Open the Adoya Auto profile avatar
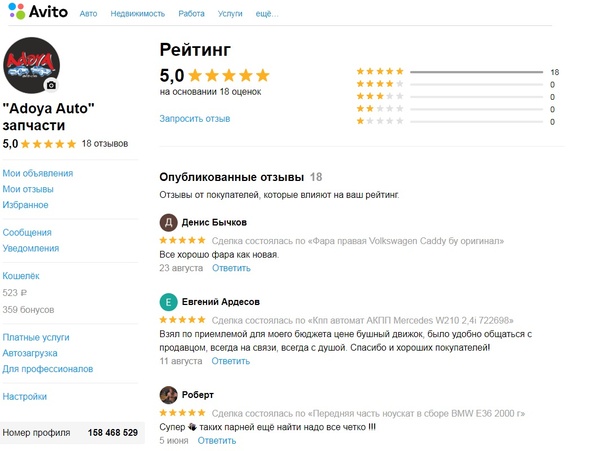Screen dimensions: 616x451 [31, 65]
